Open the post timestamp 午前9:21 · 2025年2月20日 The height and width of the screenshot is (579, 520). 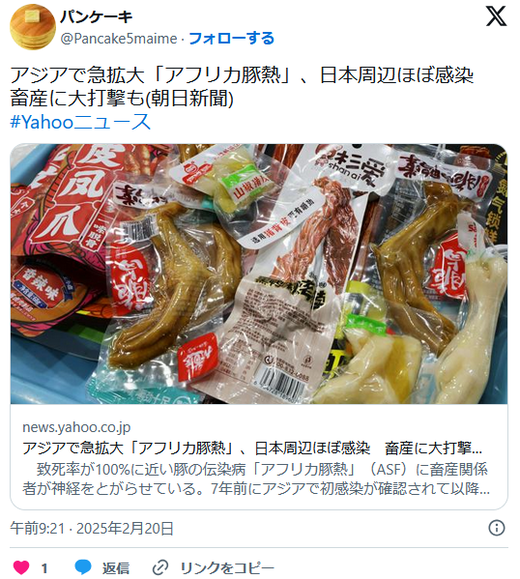pos(92,528)
